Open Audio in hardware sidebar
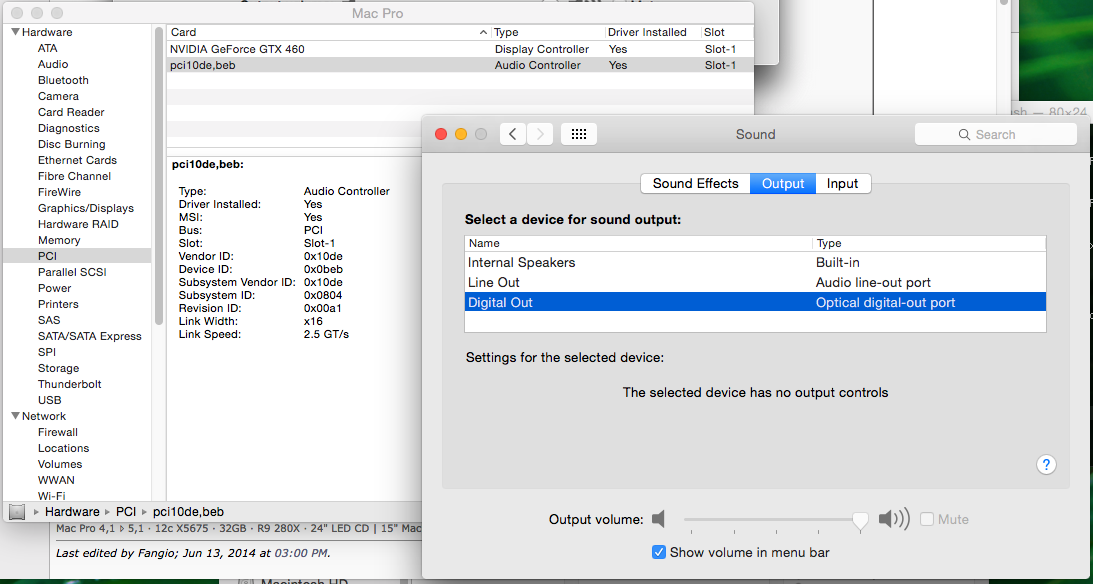This screenshot has width=1093, height=584. (53, 64)
